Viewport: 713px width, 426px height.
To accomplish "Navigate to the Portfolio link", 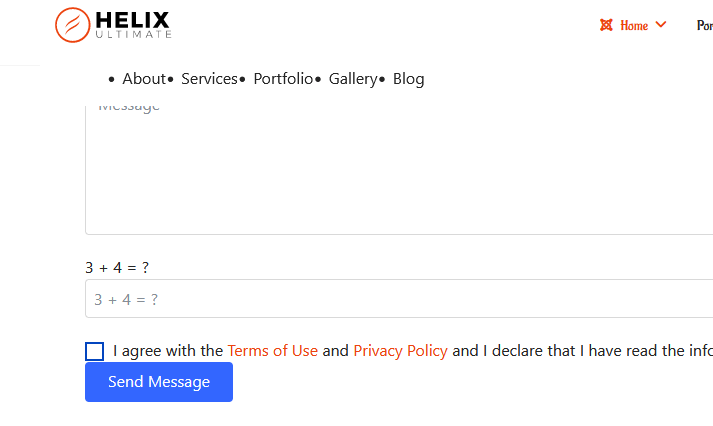I will coord(283,79).
